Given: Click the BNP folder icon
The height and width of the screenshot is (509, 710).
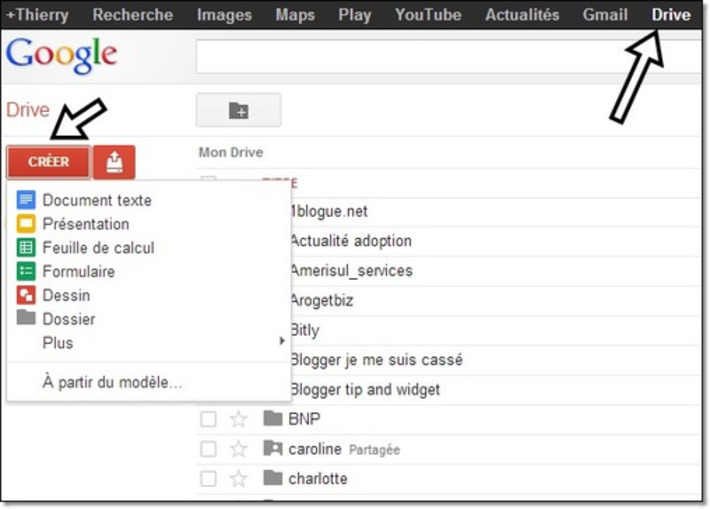Looking at the screenshot, I should coord(273,418).
